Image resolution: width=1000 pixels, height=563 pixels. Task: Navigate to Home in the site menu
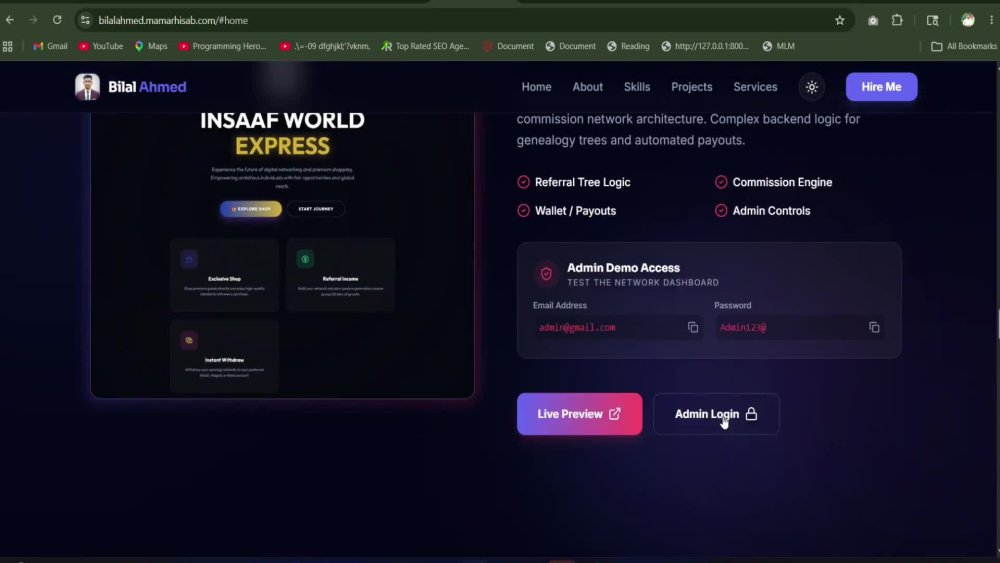[536, 87]
